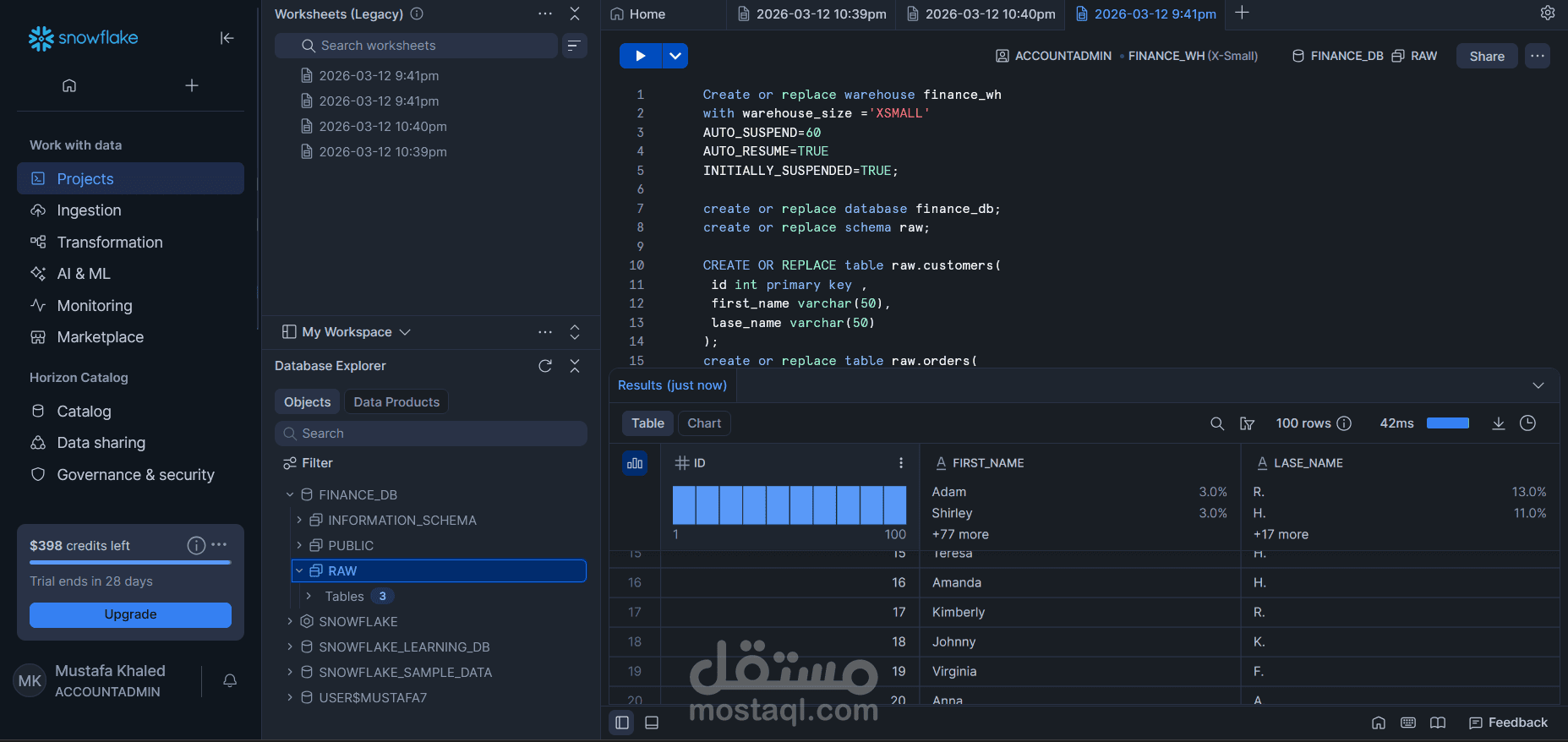Collapse the Results panel
The width and height of the screenshot is (1568, 742).
tap(1538, 385)
